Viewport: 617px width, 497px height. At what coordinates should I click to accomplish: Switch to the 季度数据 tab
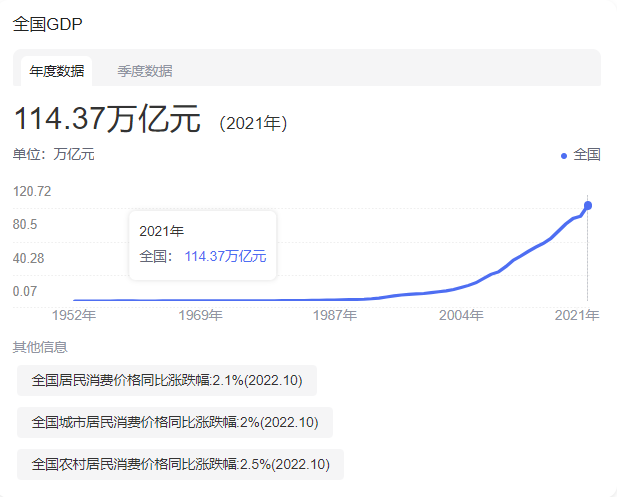144,71
